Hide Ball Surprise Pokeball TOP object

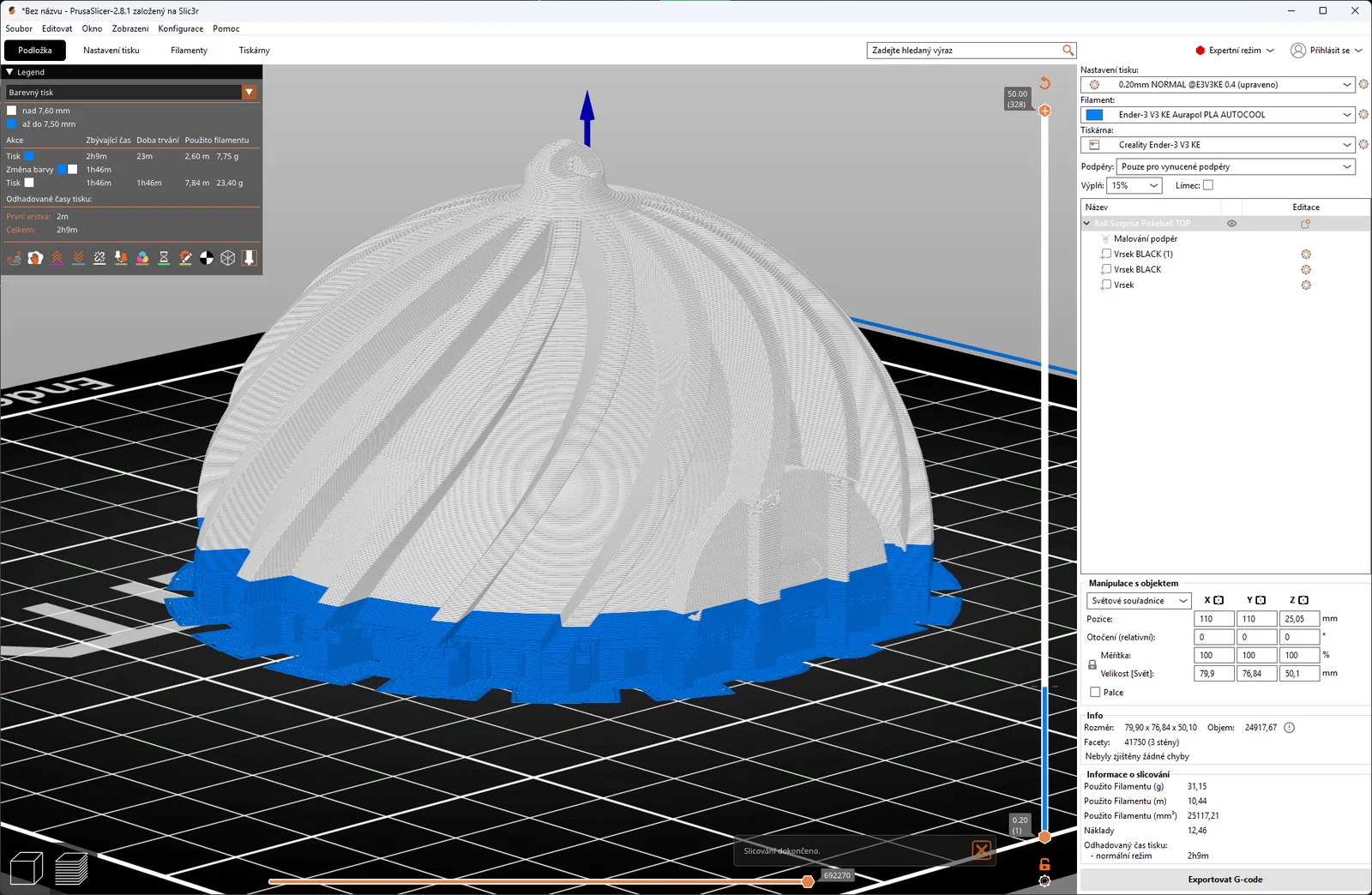point(1231,224)
